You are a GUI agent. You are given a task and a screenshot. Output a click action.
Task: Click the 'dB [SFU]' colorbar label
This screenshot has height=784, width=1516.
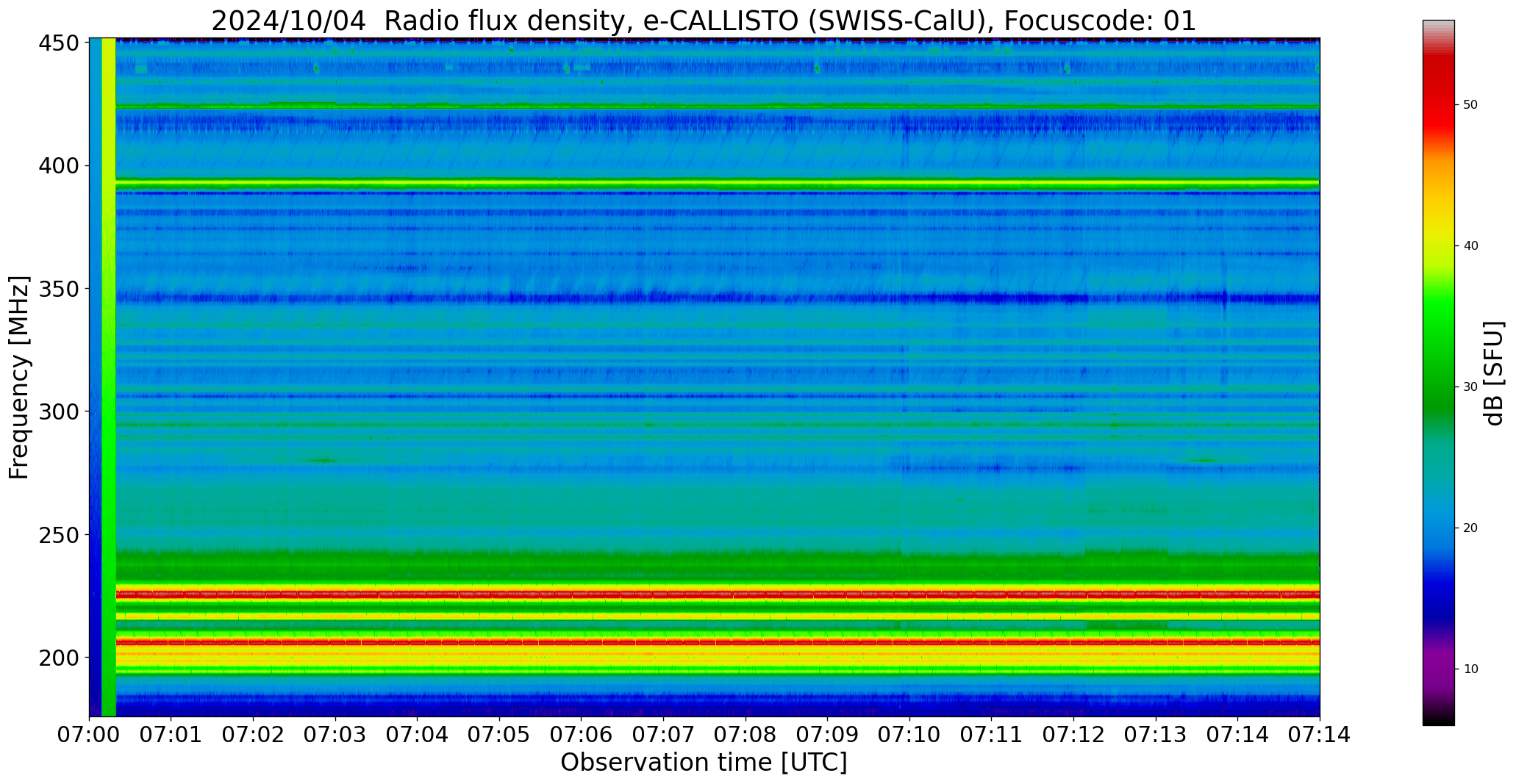coord(1494,373)
